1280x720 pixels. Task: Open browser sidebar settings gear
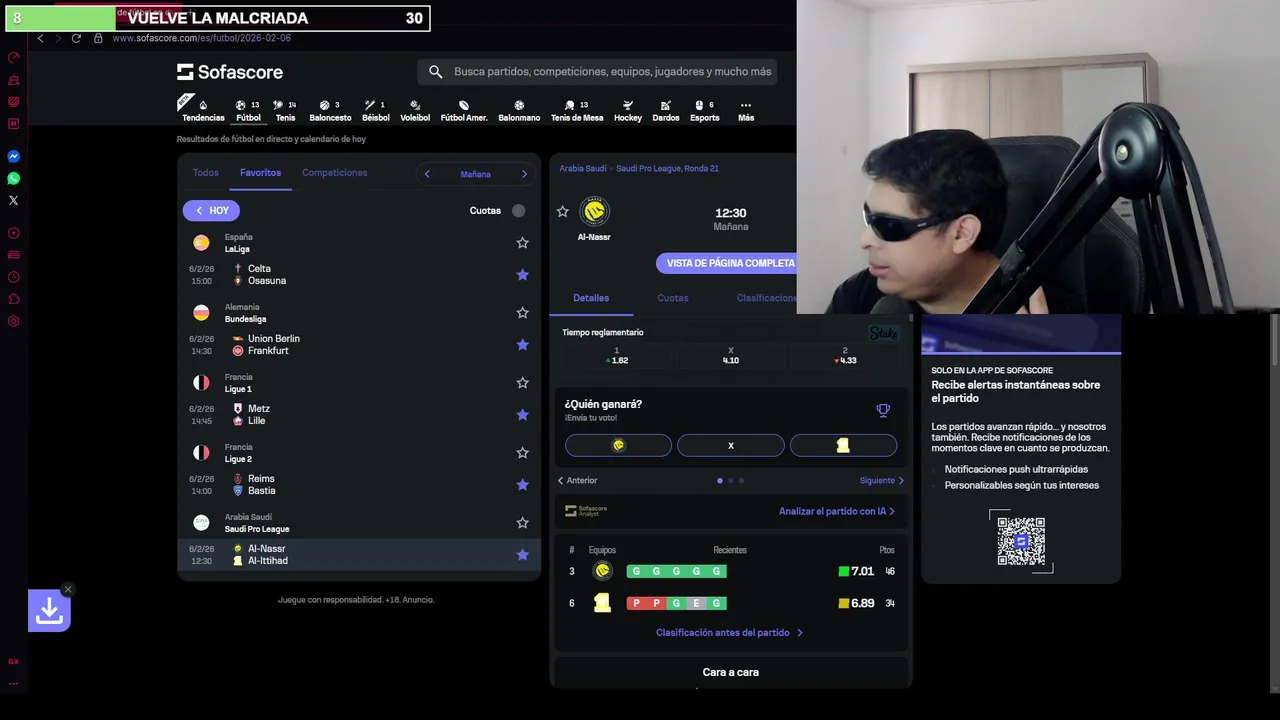coord(14,321)
